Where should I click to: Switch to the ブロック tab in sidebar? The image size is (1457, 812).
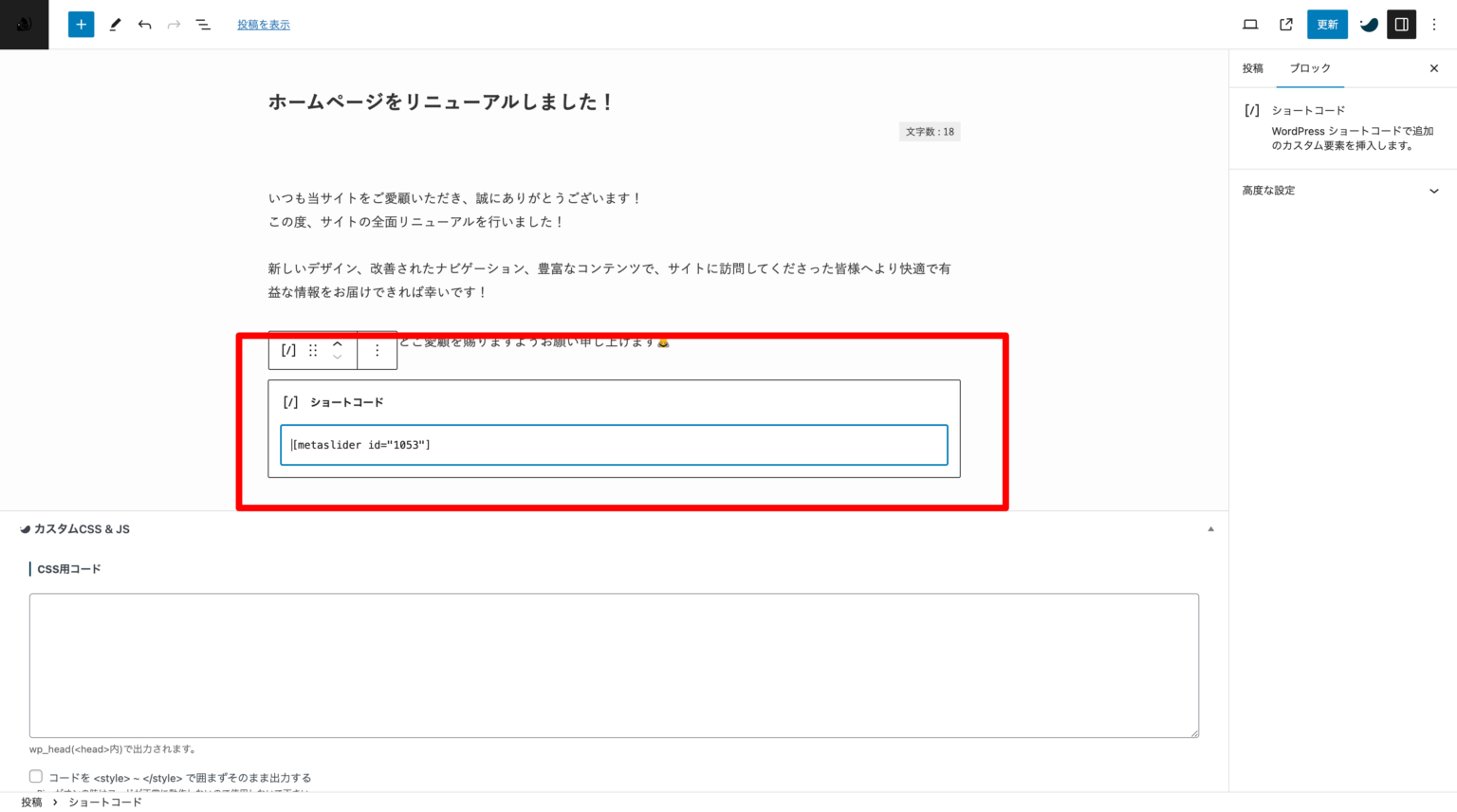coord(1310,67)
